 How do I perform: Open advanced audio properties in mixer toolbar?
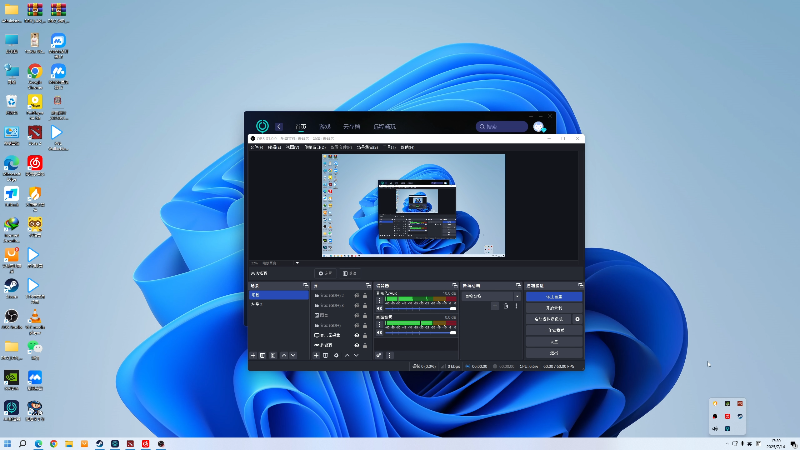(x=379, y=356)
